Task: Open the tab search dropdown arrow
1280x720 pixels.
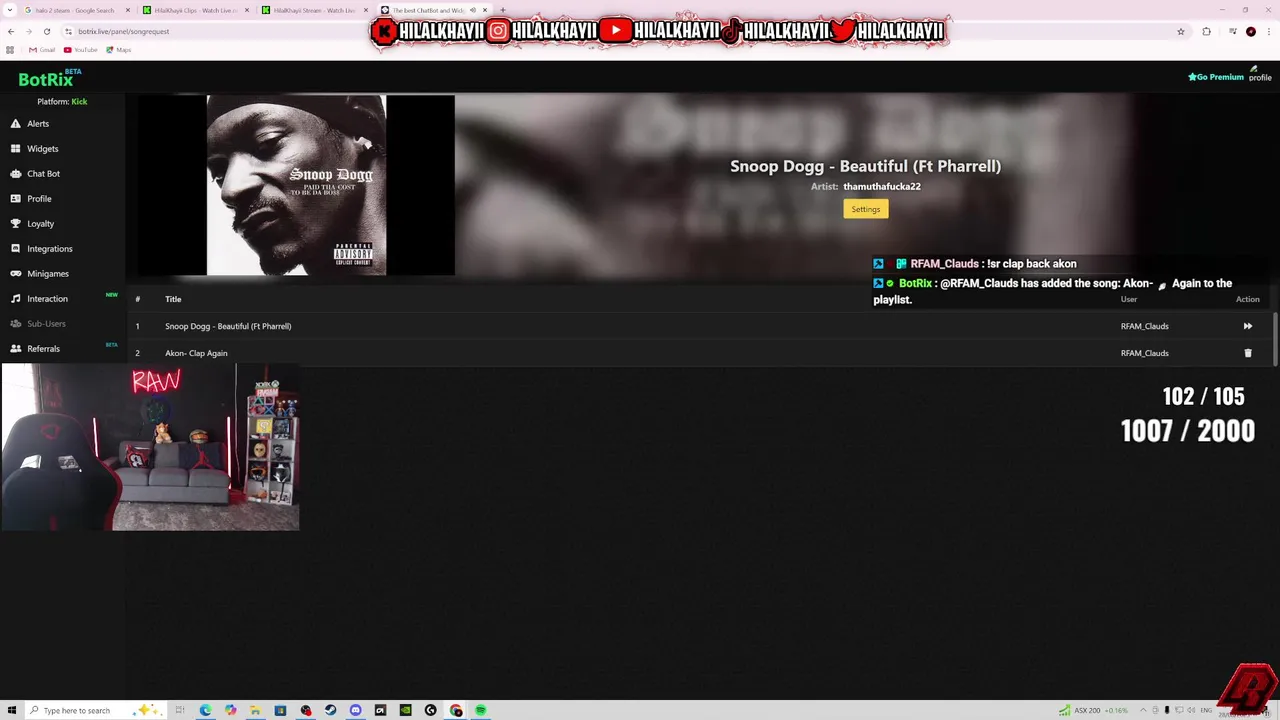Action: pos(10,10)
